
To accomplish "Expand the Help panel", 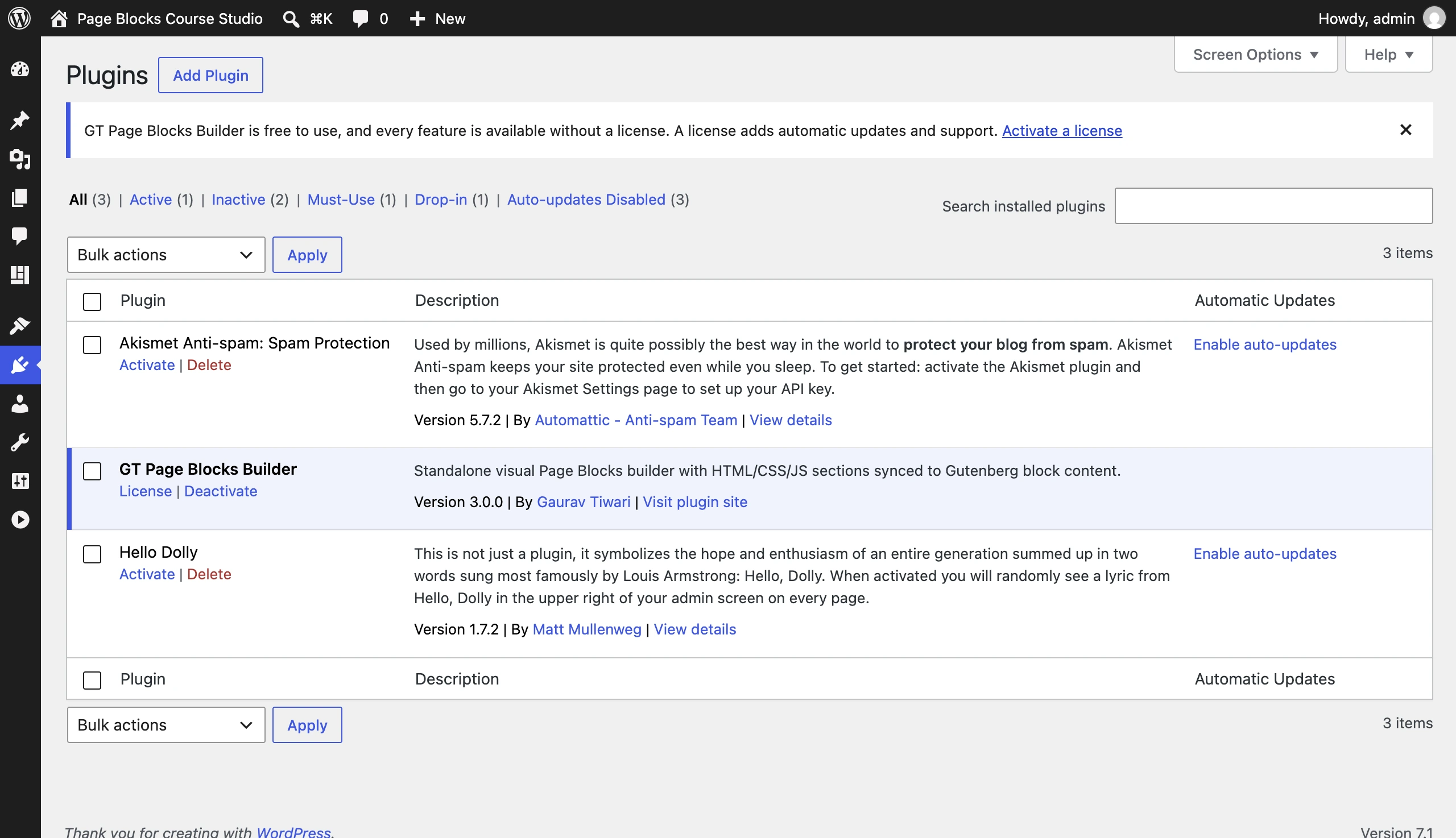I will click(1389, 55).
